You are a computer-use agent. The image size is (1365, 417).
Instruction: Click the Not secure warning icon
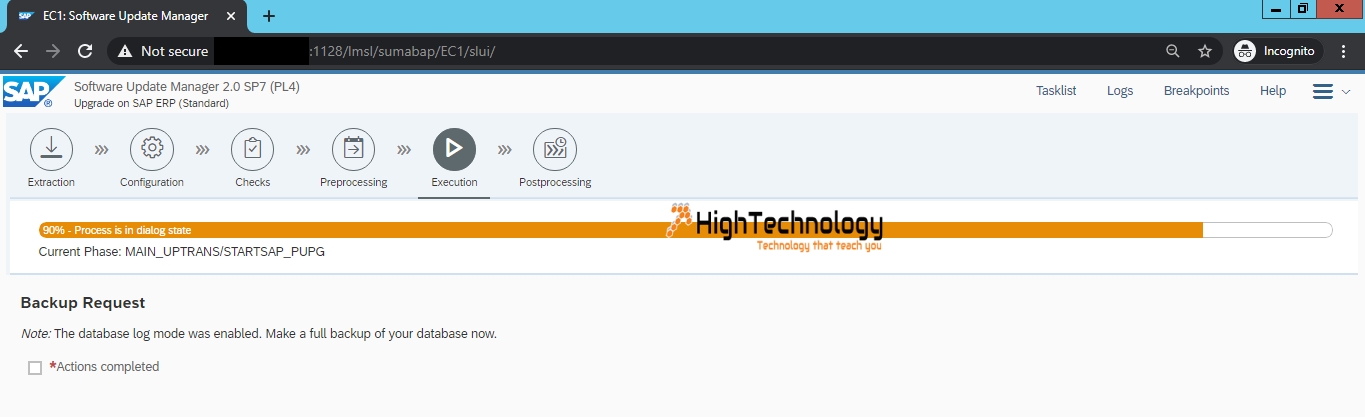tap(125, 51)
